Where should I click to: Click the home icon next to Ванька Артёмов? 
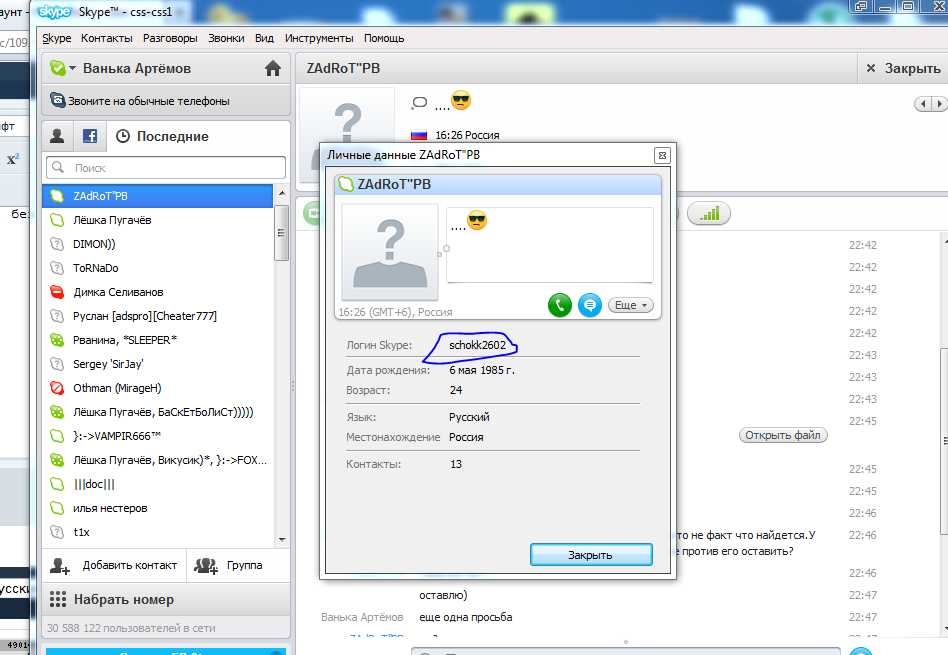[x=273, y=68]
